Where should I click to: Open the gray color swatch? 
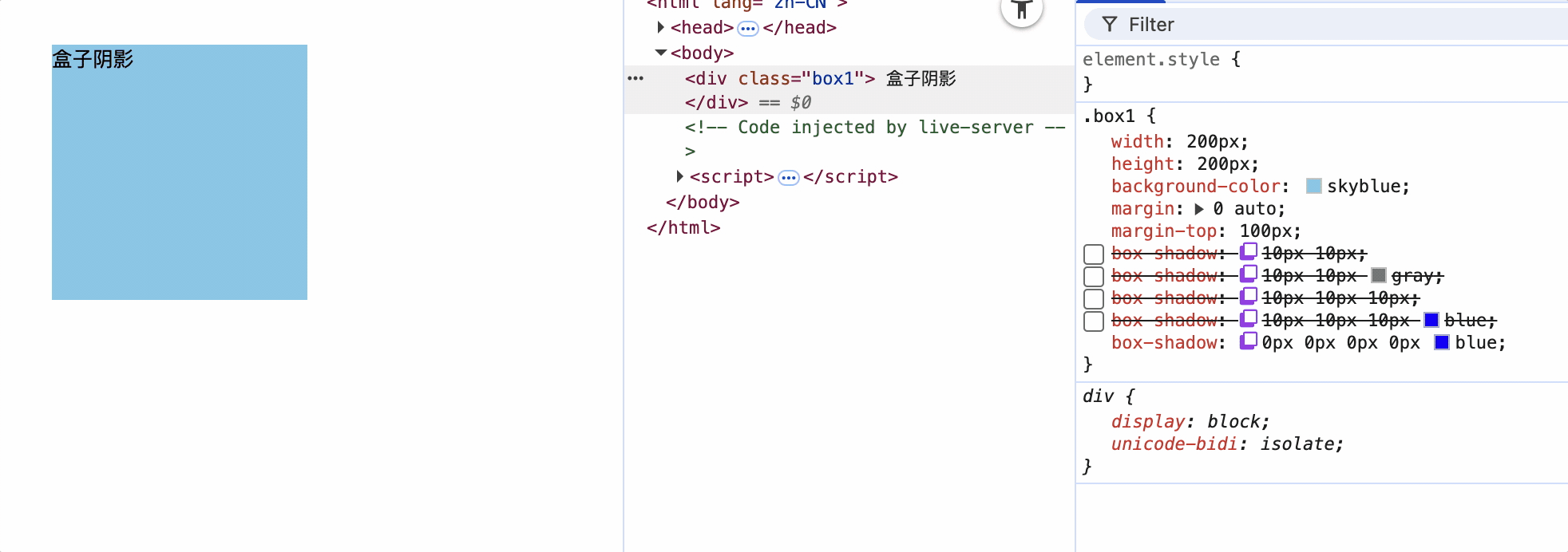pyautogui.click(x=1379, y=275)
